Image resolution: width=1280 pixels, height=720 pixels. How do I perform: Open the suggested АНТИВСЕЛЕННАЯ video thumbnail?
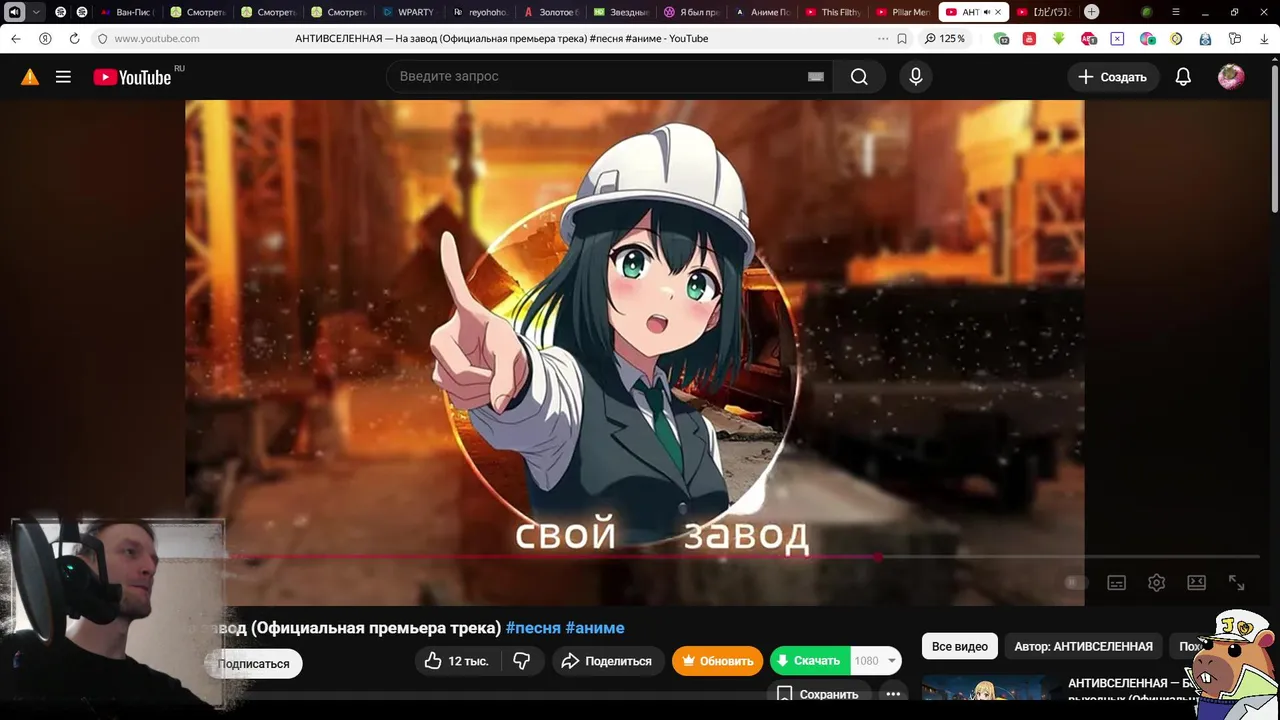click(990, 690)
